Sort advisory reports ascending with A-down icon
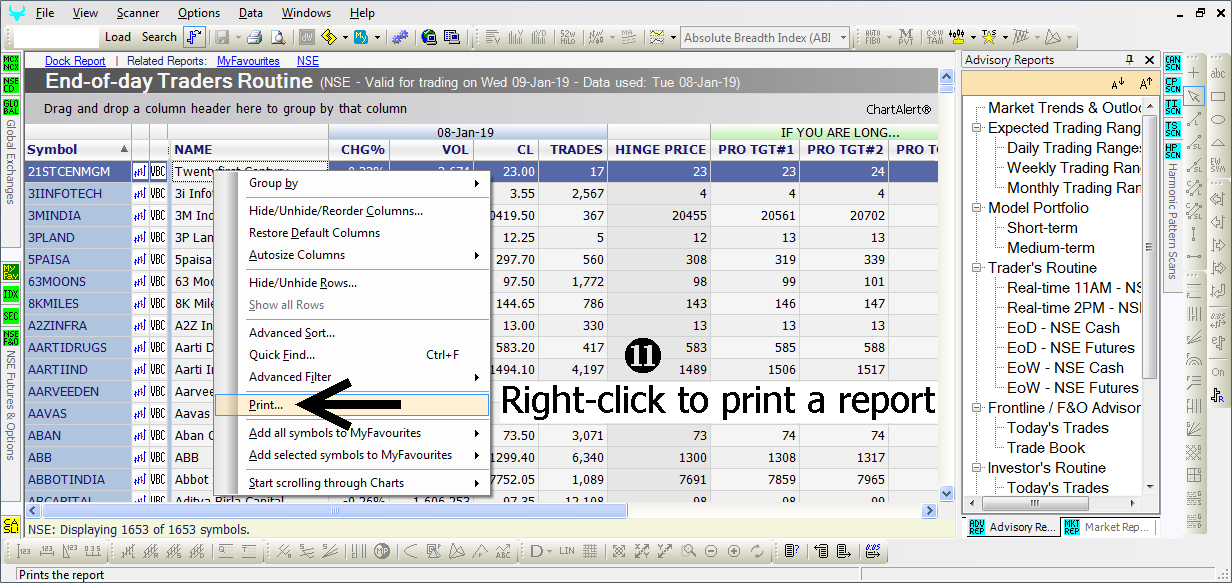 1117,83
